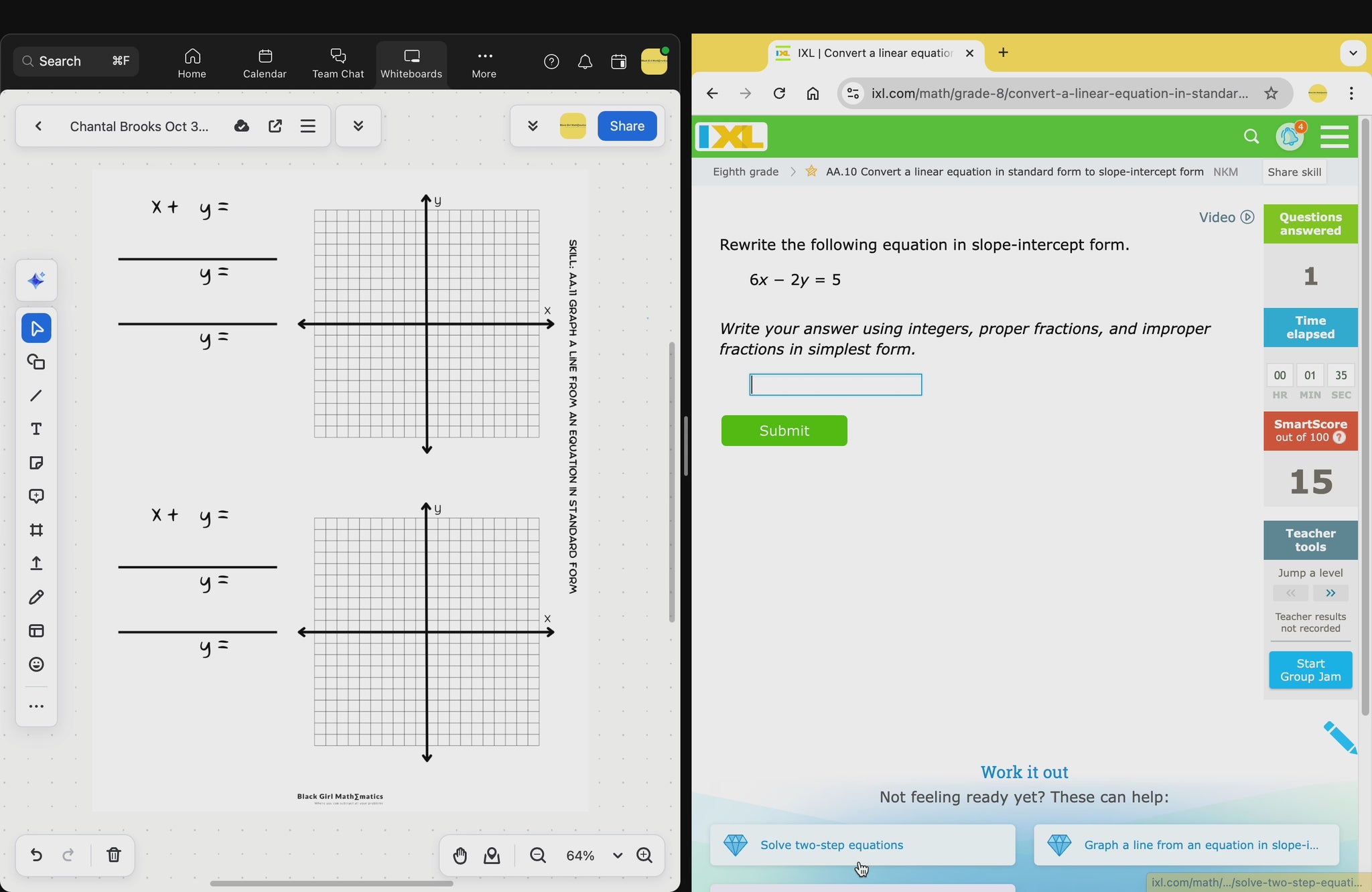Open the Calendar tab
This screenshot has height=892, width=1372.
(265, 63)
